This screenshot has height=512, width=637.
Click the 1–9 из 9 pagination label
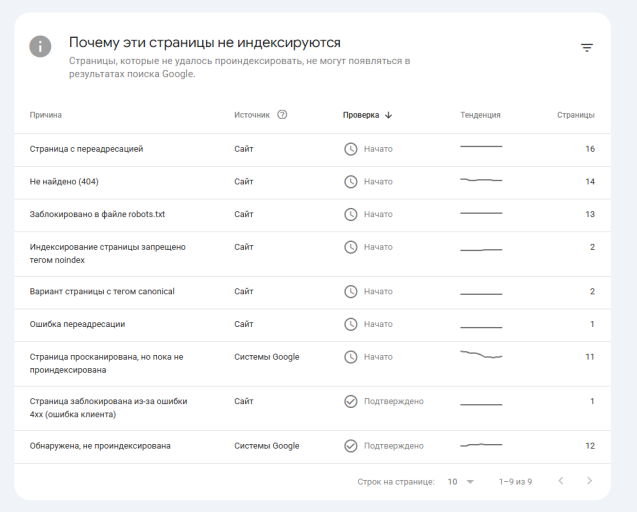coord(515,482)
